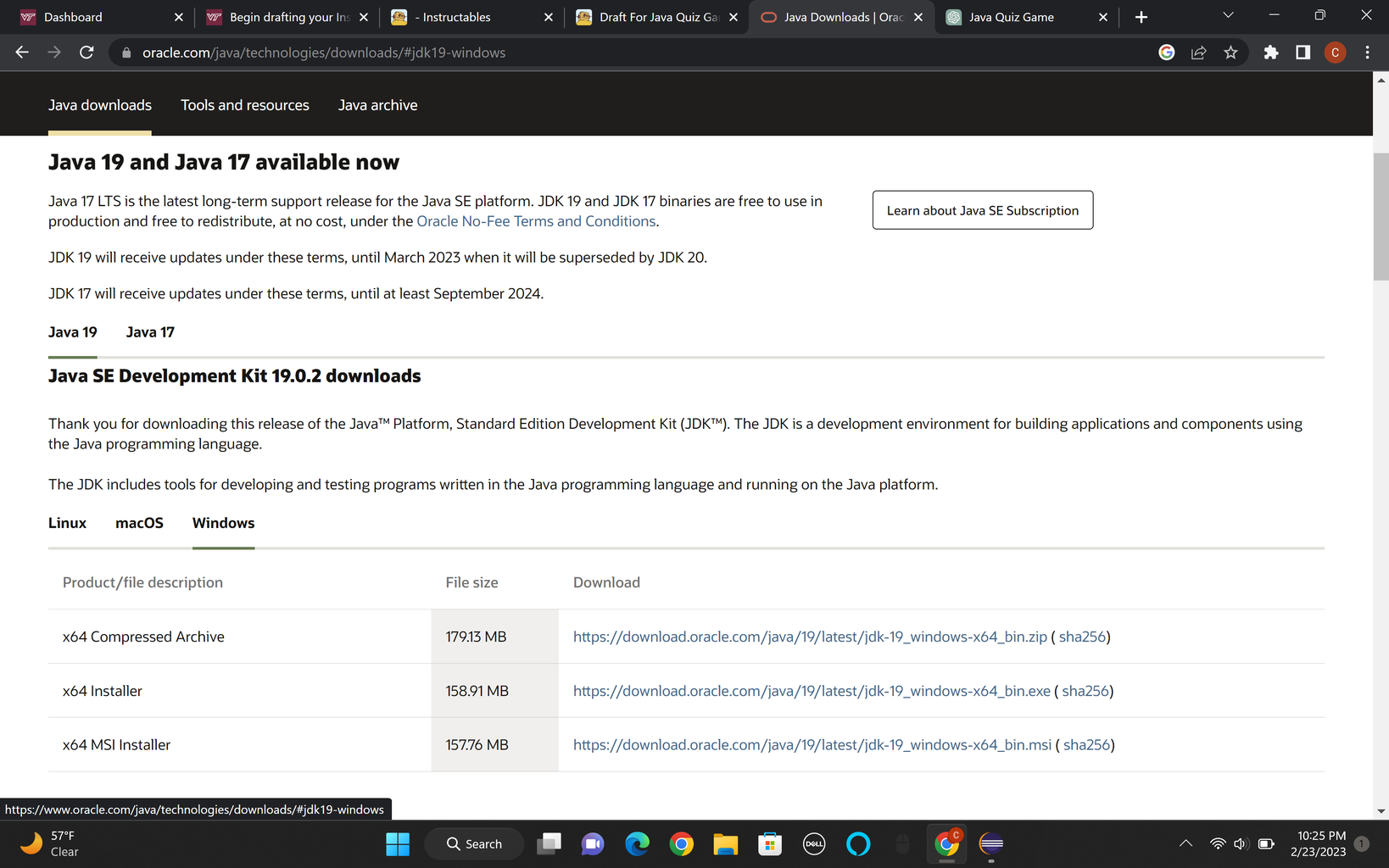Download the x64 MSI Installer link
1389x868 pixels.
point(812,745)
